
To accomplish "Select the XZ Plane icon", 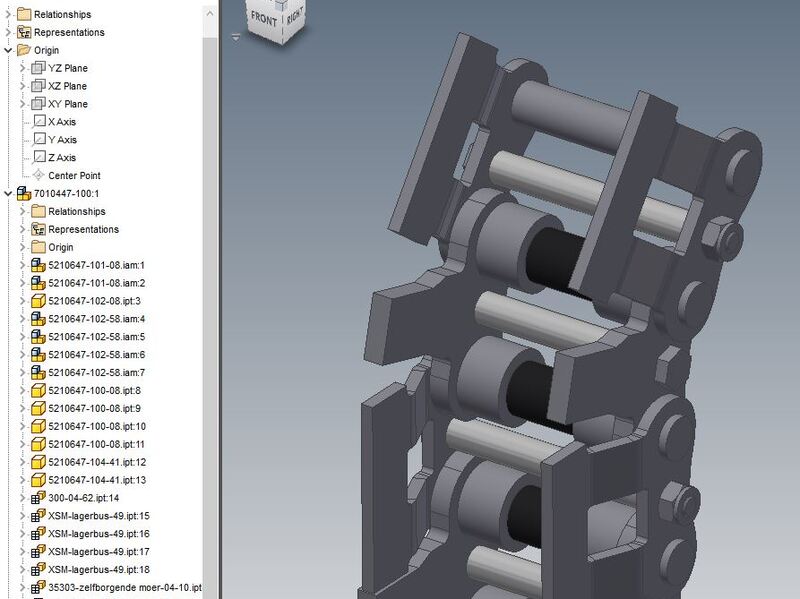I will tap(38, 86).
